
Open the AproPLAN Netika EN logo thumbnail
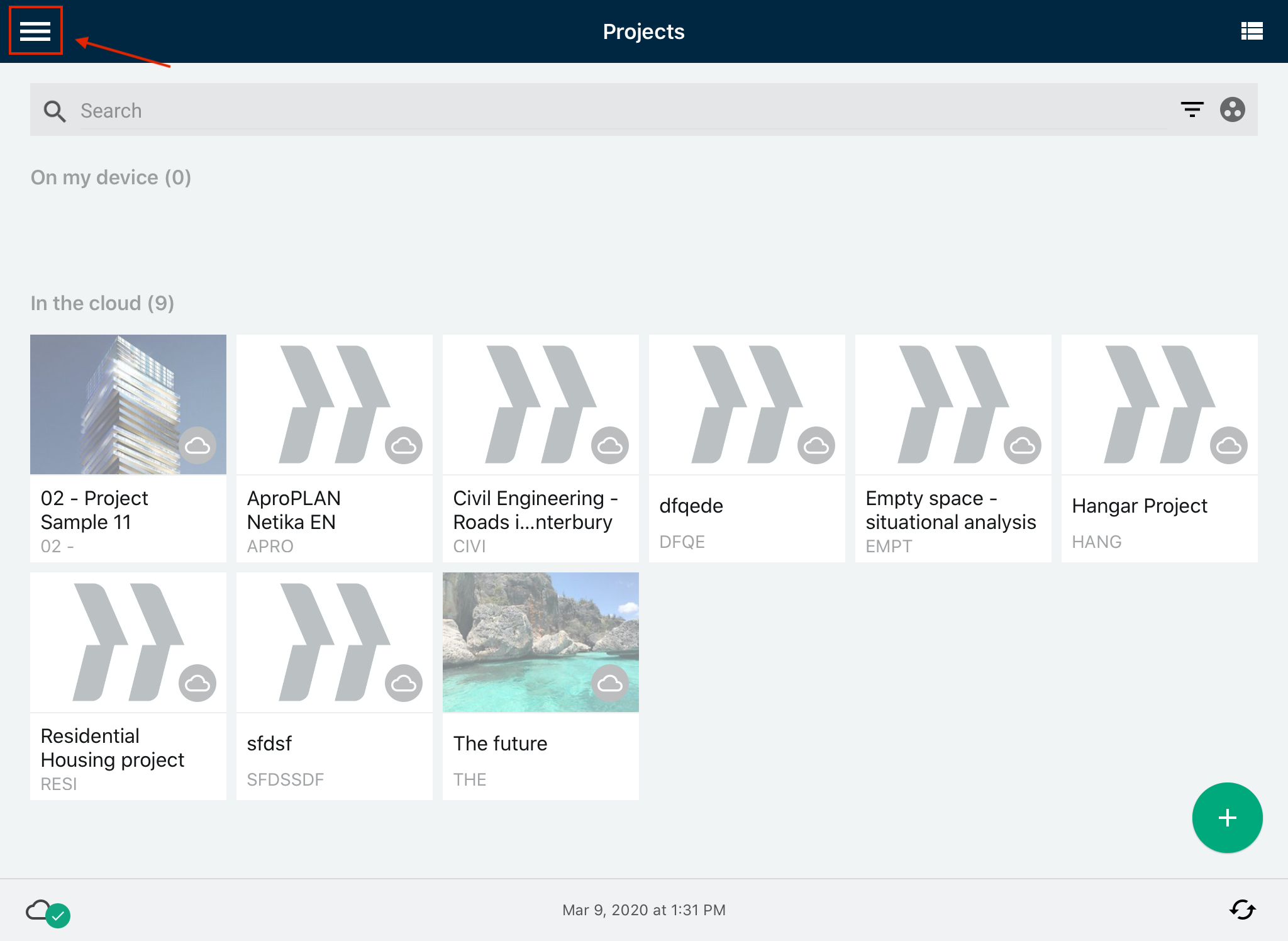point(335,404)
